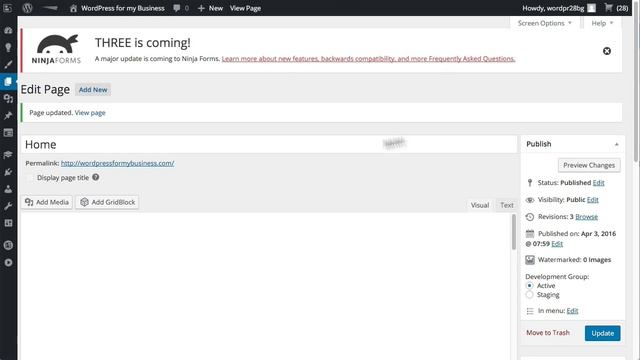Open the Settings grid icon in sidebar
640x360 pixels.
(8, 223)
